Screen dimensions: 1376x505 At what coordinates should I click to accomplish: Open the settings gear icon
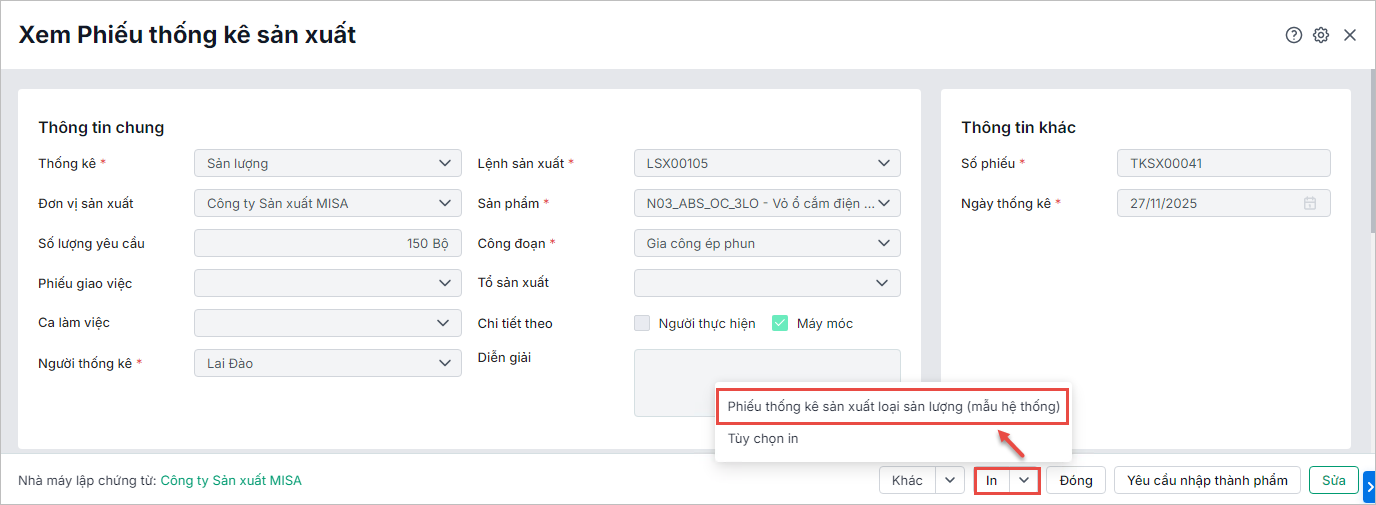(x=1321, y=35)
